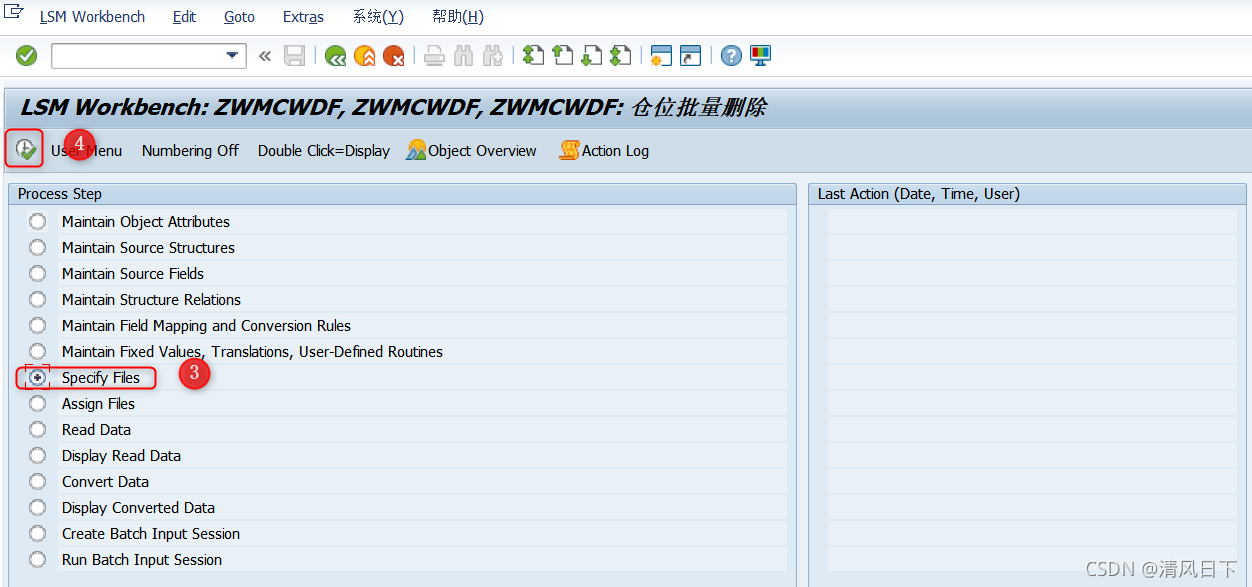Click the Create New Session icon
The image size is (1252, 587).
point(661,56)
